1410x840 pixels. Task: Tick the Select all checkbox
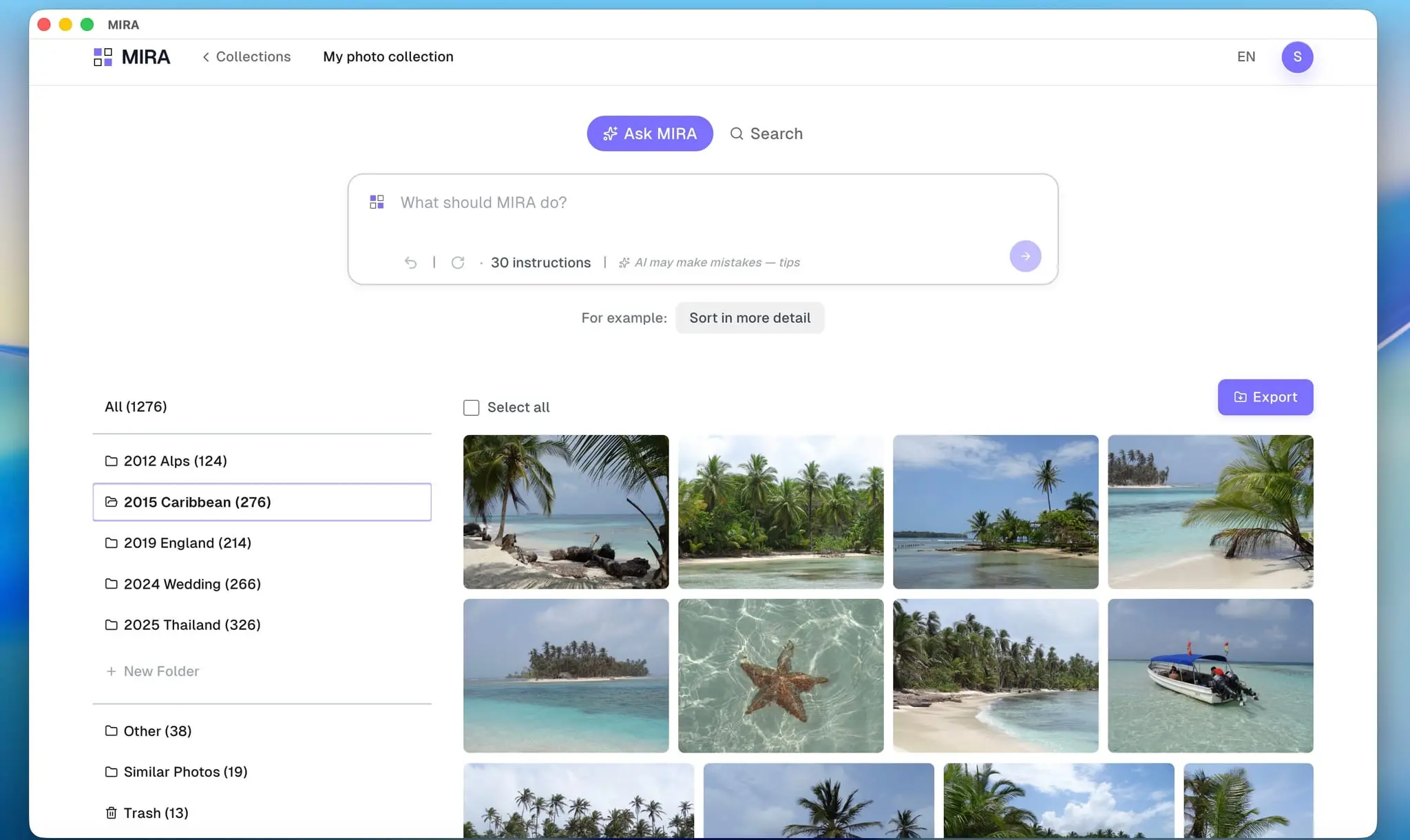tap(471, 408)
